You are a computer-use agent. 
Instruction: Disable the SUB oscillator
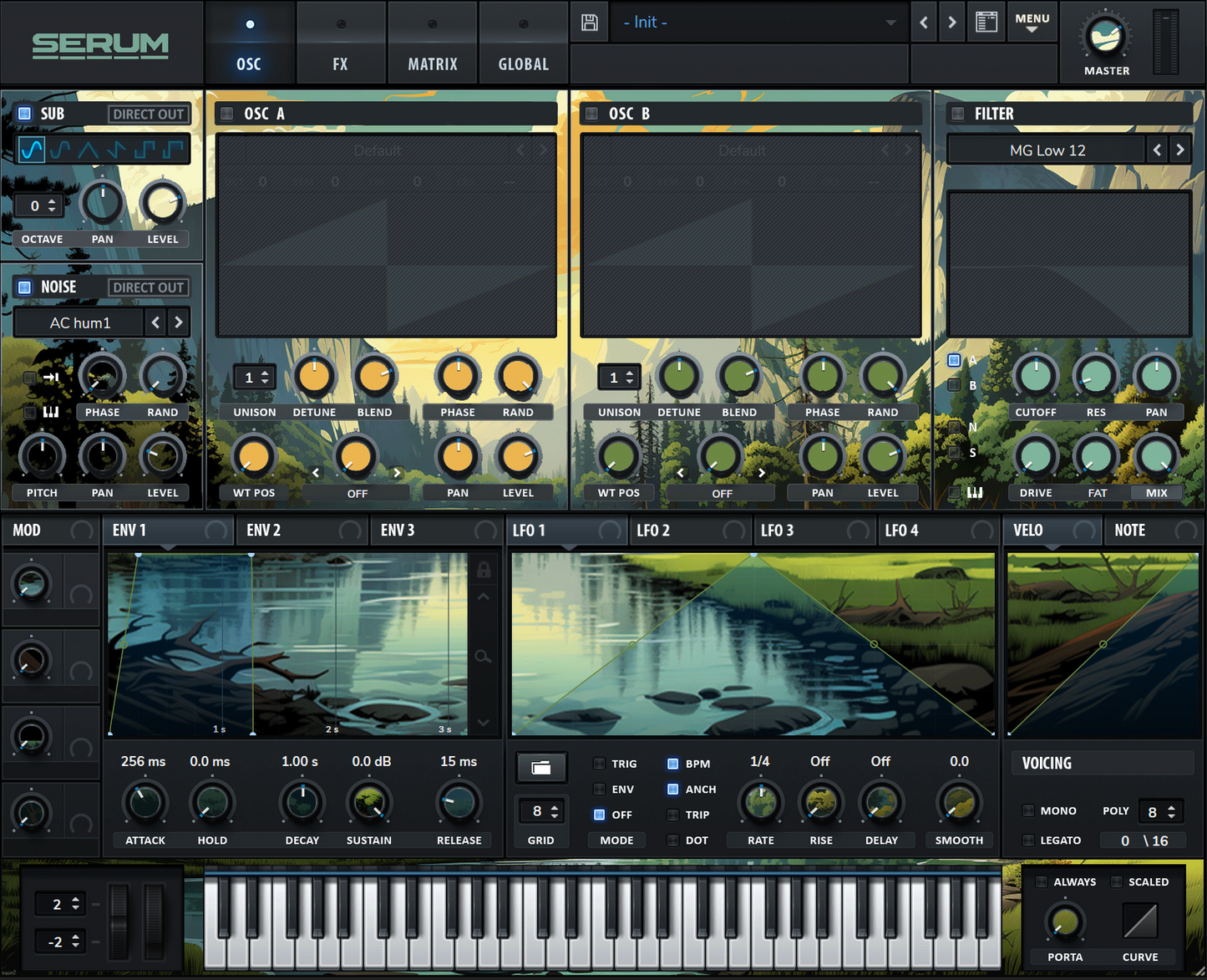click(x=24, y=114)
